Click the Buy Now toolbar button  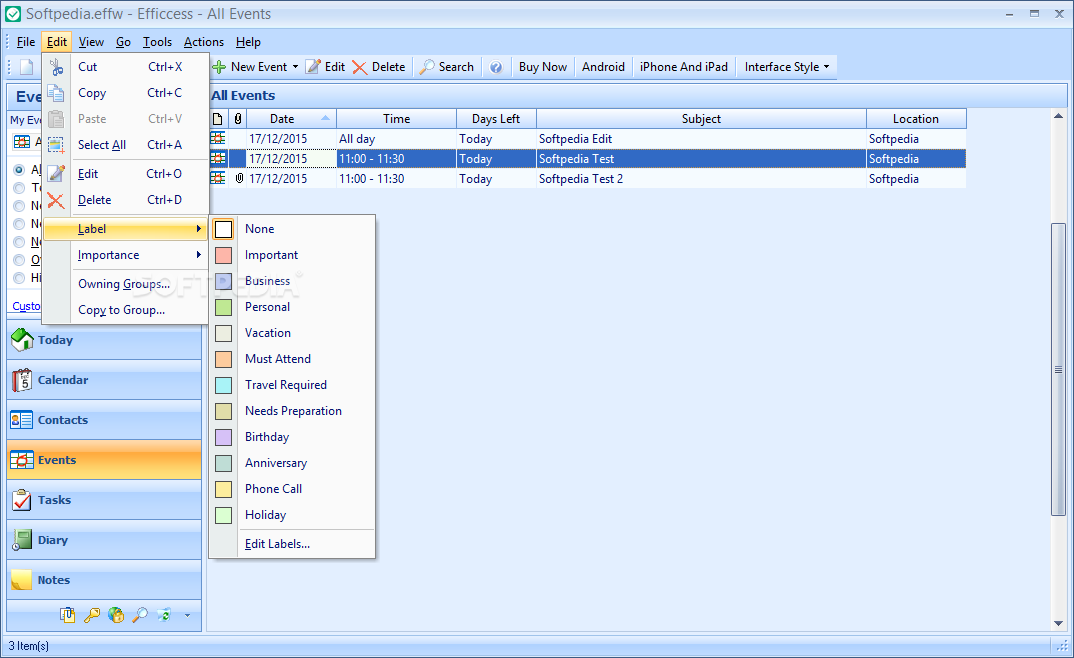(x=542, y=66)
